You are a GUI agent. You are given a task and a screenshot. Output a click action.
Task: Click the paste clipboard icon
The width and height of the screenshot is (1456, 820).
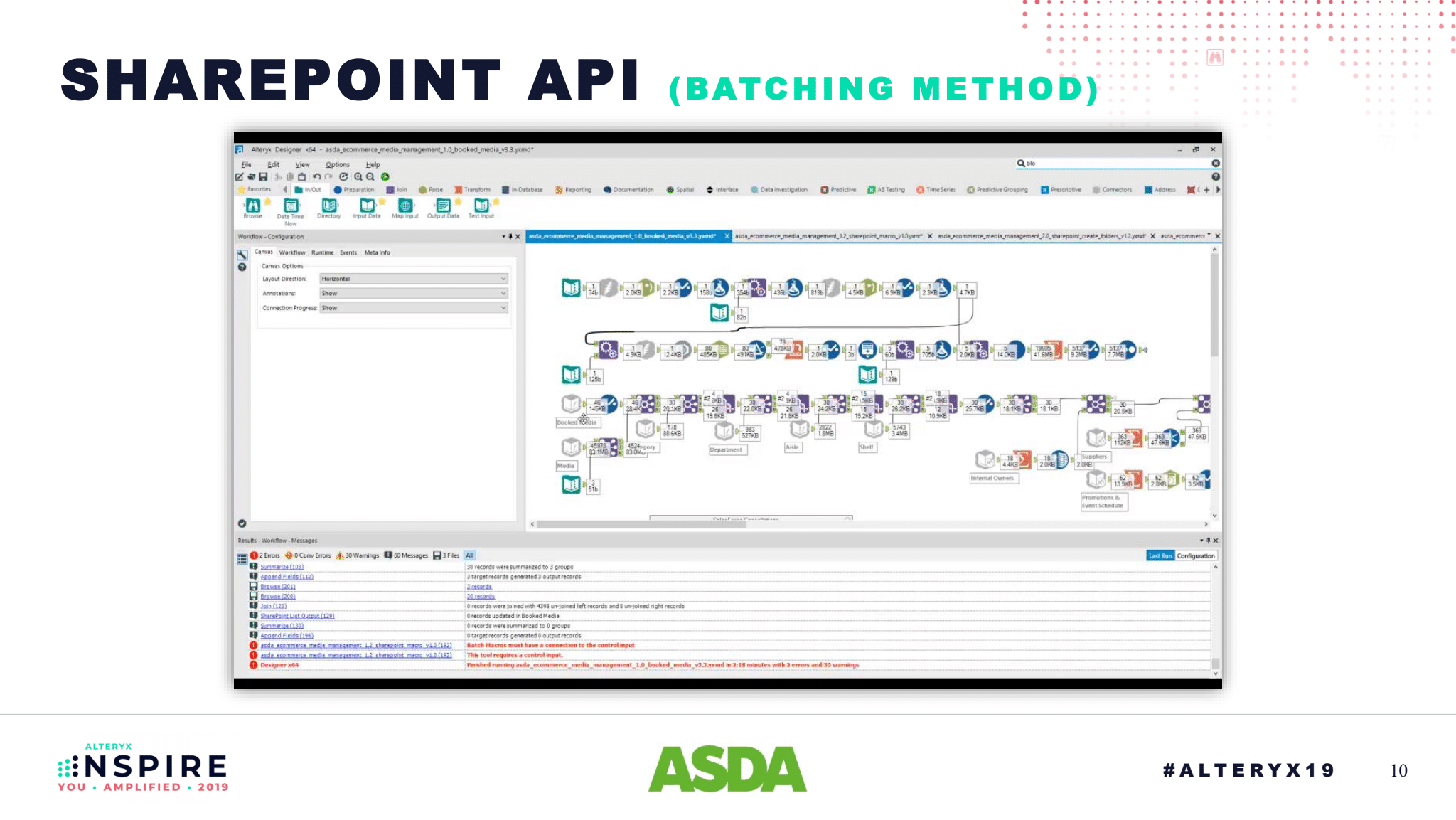[x=301, y=177]
